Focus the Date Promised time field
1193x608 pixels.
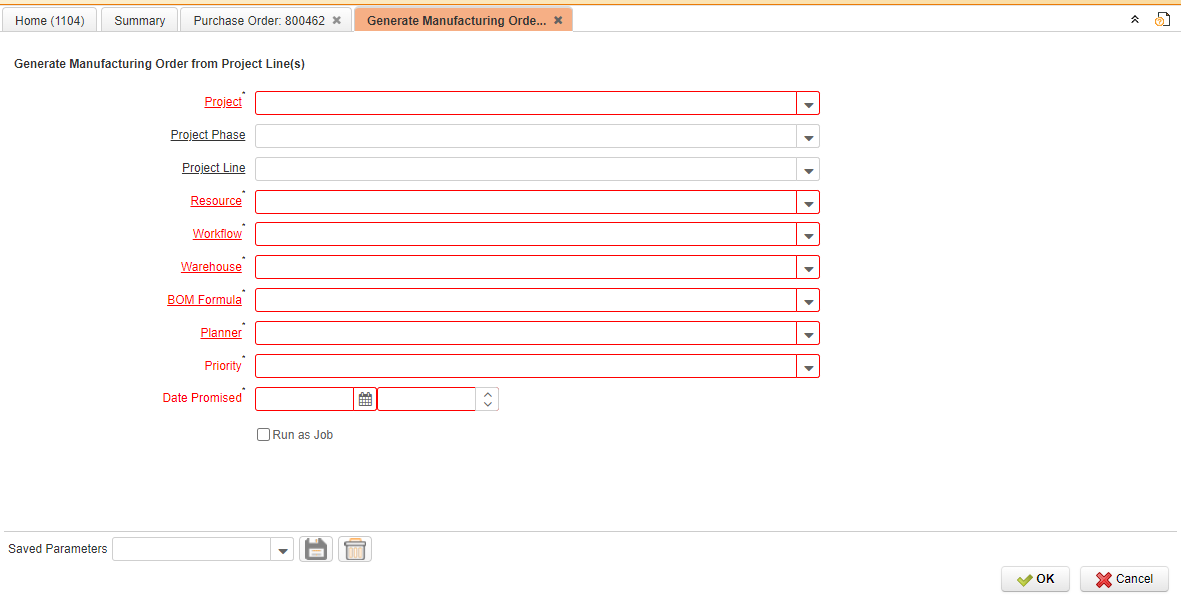(427, 399)
